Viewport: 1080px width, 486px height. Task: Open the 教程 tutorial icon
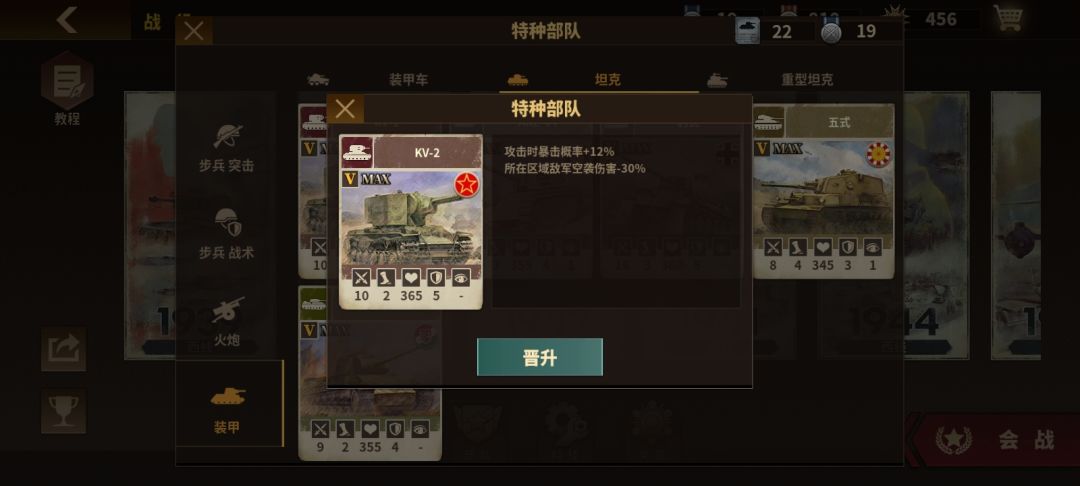pos(67,88)
